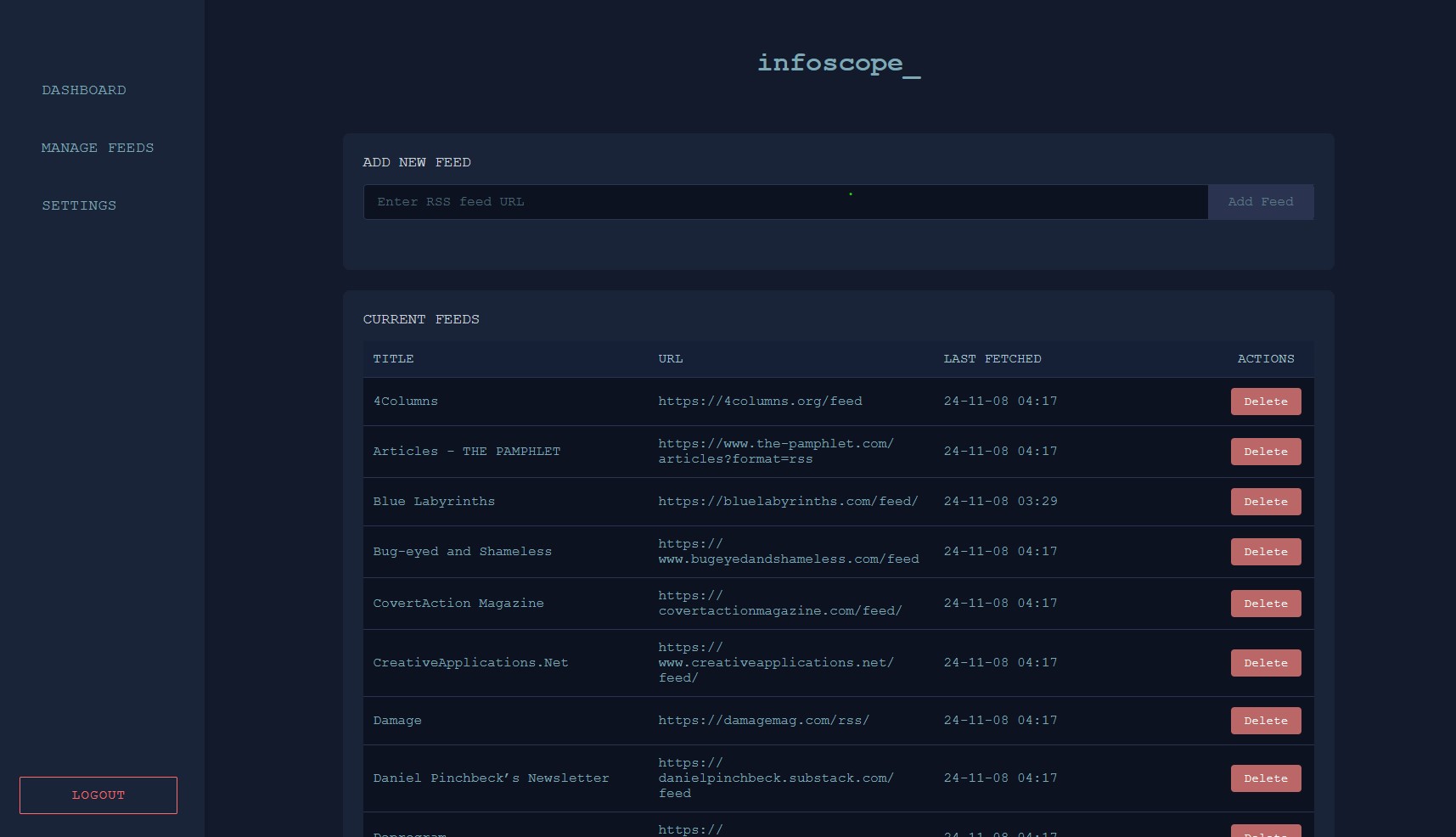Click the LAST FETCHED column header

992,359
